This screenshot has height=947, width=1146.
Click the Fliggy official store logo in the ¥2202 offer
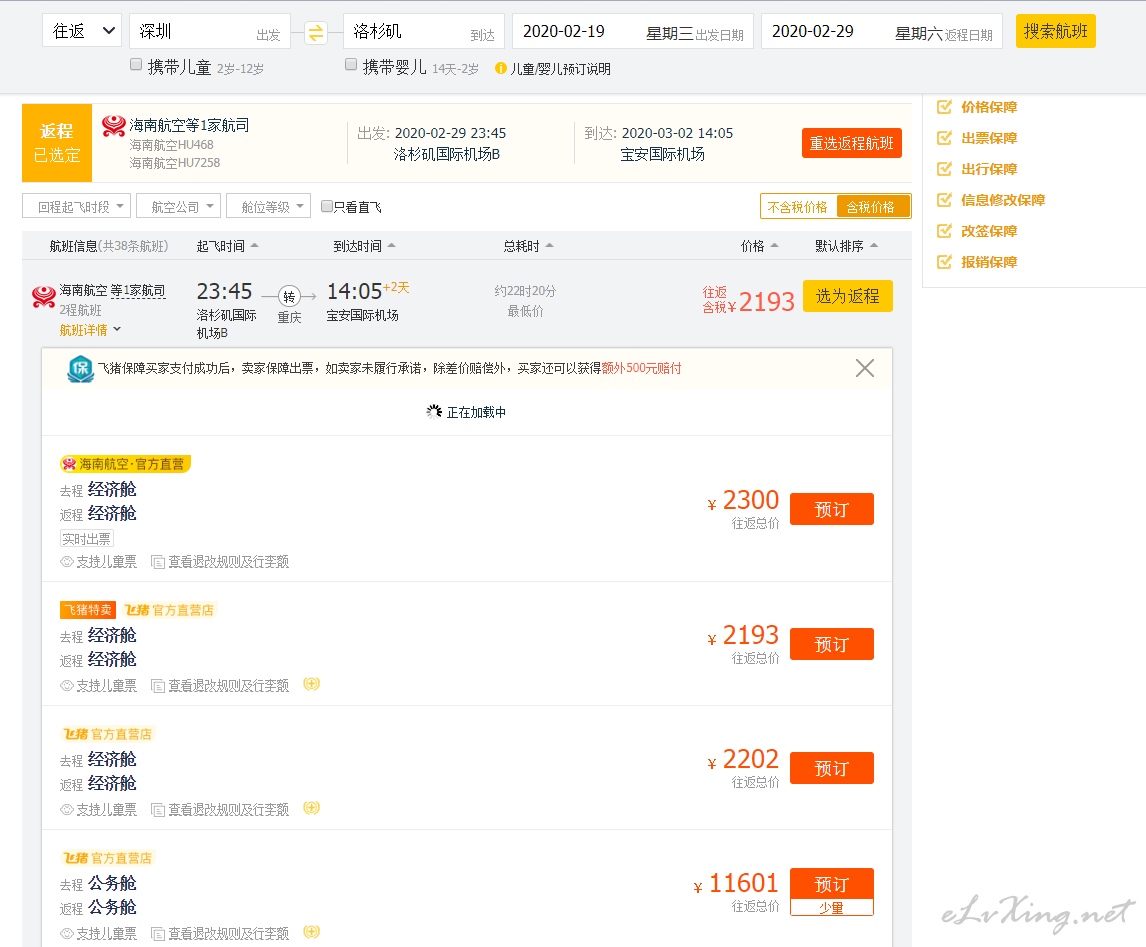coord(107,734)
